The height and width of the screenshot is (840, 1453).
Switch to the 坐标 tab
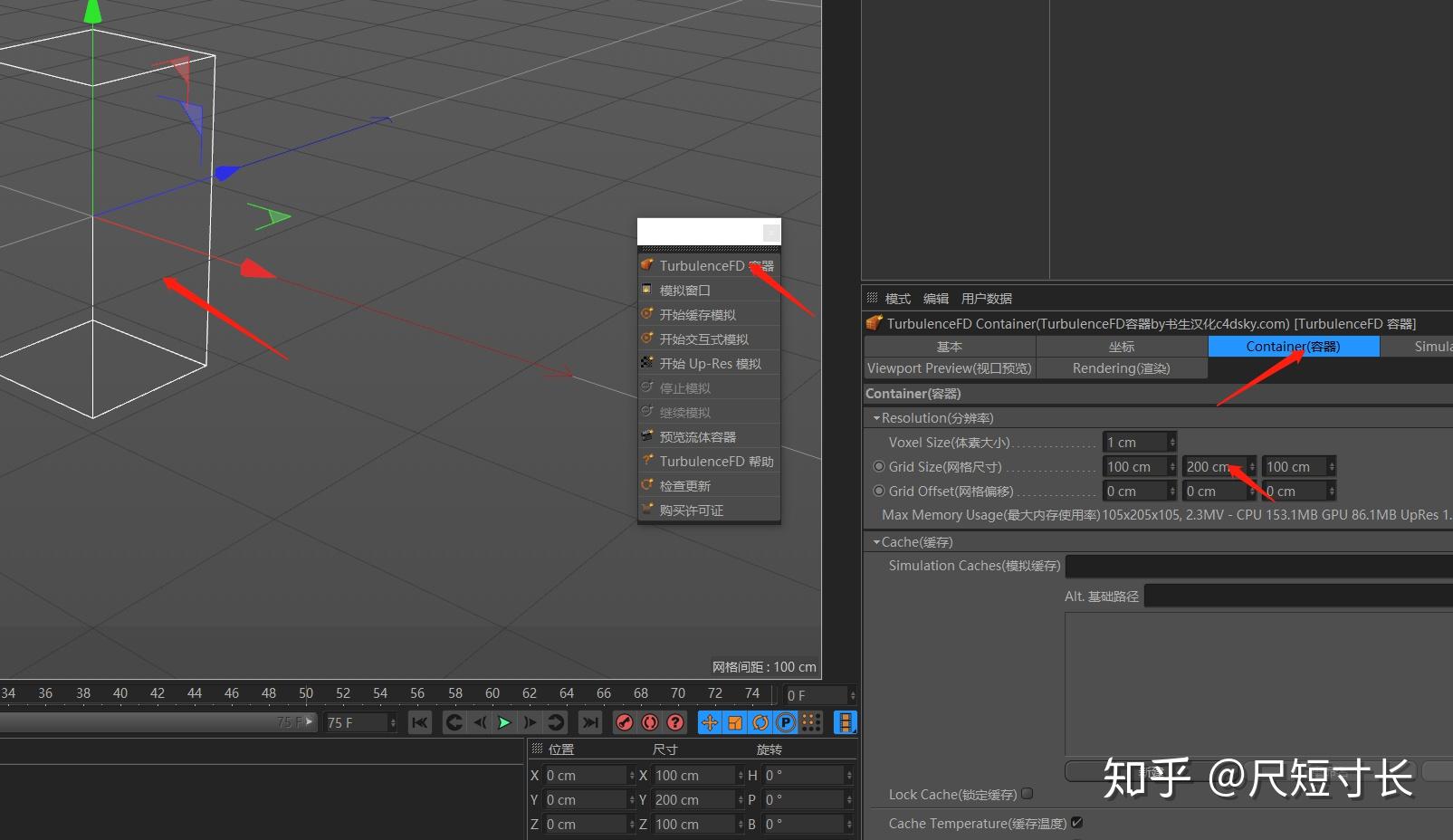click(x=1120, y=346)
